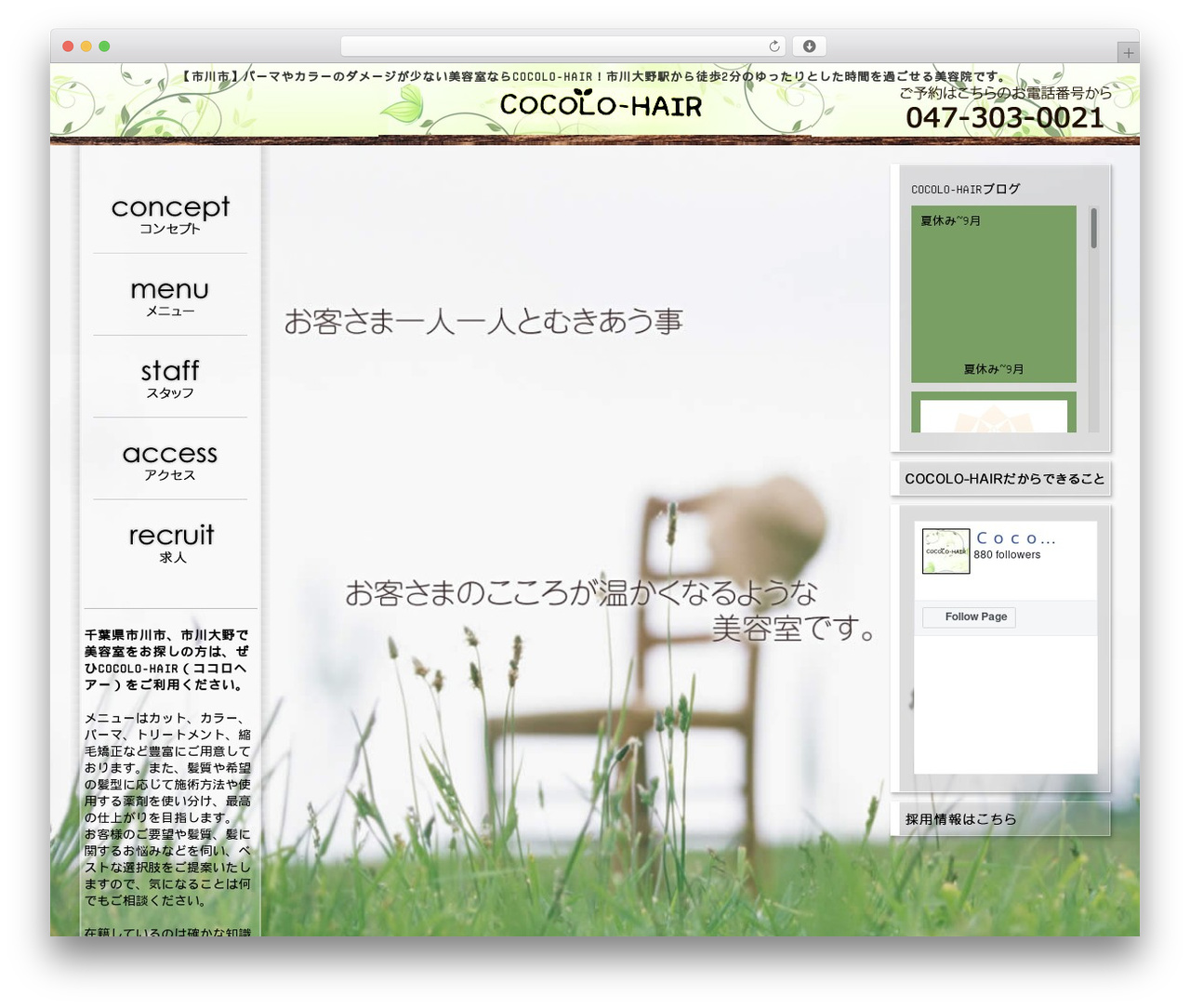Click the ご予約はこちらのお電話番号から text
The image size is (1190, 1008).
click(1005, 93)
